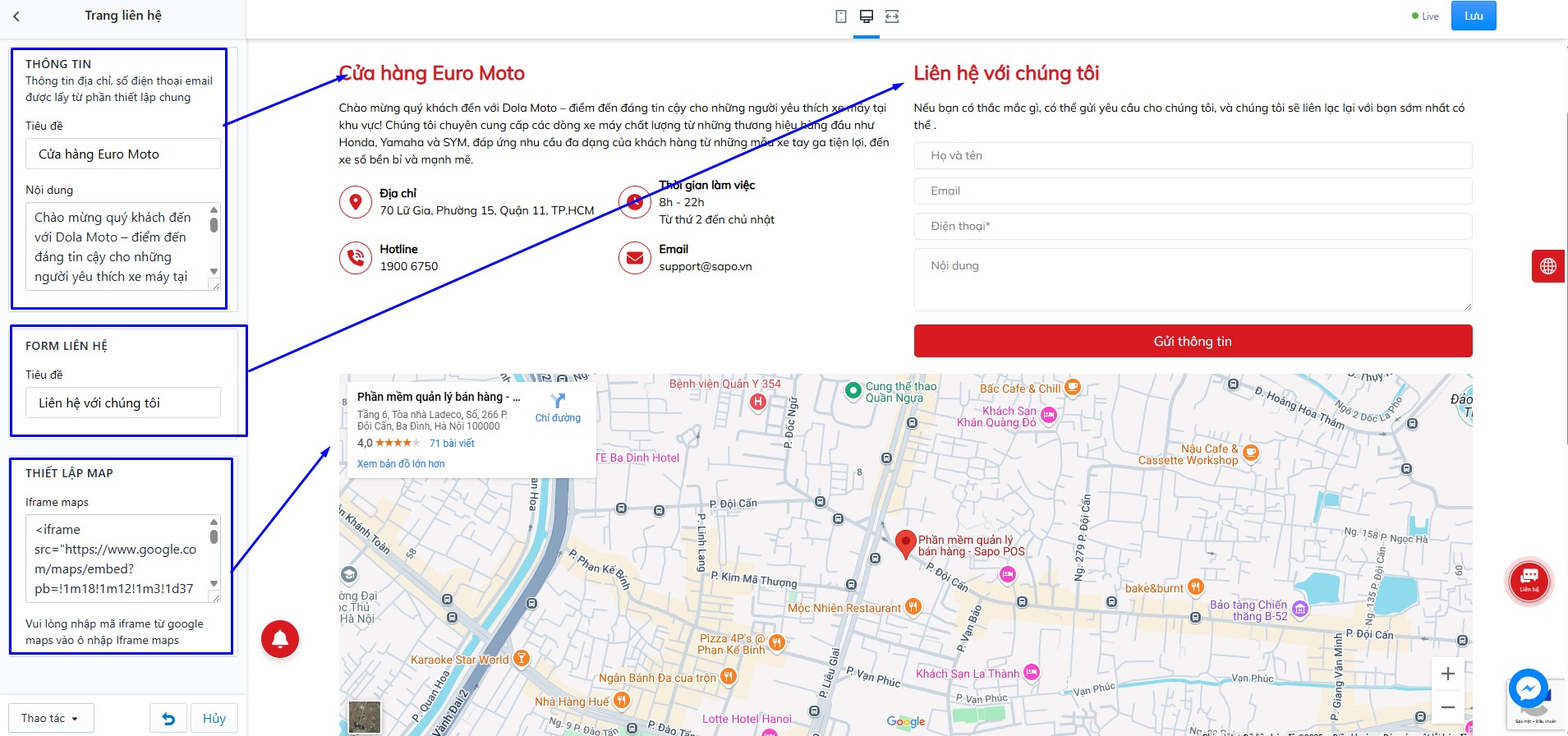Go back using the left chevron arrow
1568x736 pixels.
pos(16,16)
